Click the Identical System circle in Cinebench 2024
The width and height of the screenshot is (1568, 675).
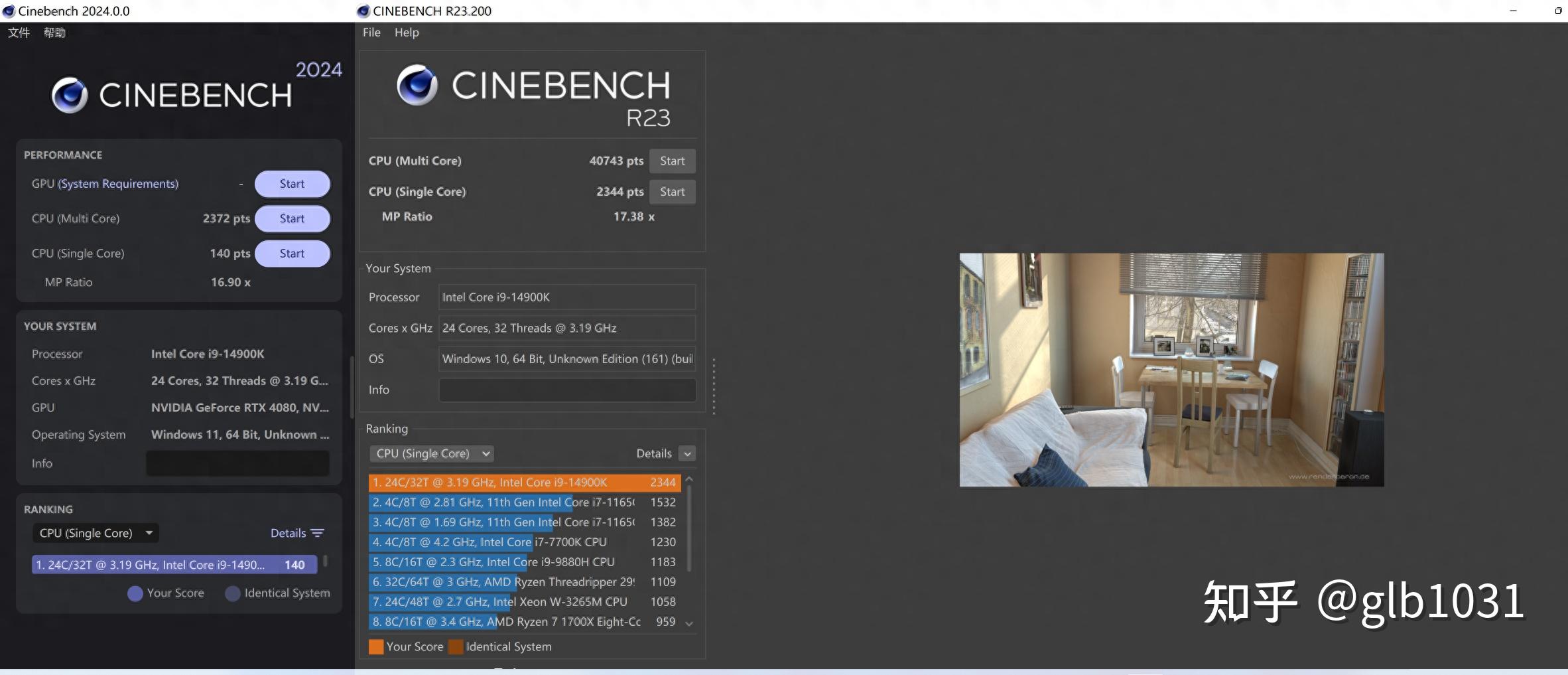click(233, 593)
